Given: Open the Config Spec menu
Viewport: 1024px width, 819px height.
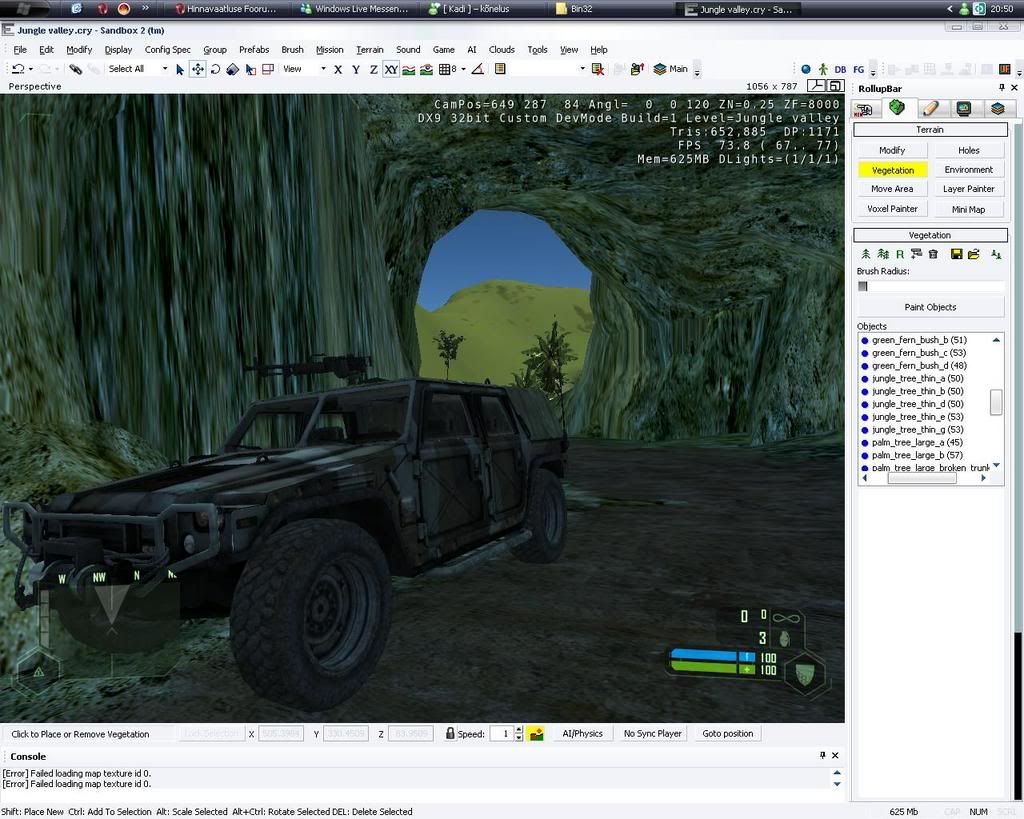Looking at the screenshot, I should point(167,50).
